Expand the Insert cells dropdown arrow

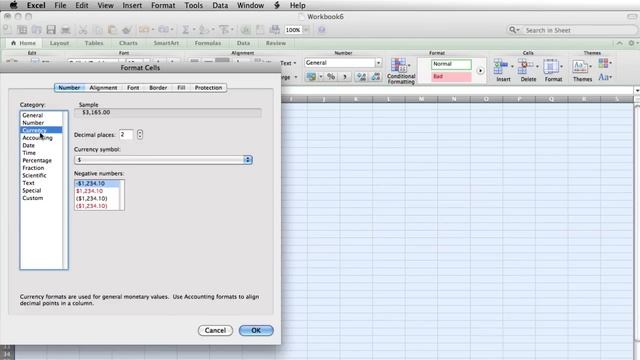512,66
